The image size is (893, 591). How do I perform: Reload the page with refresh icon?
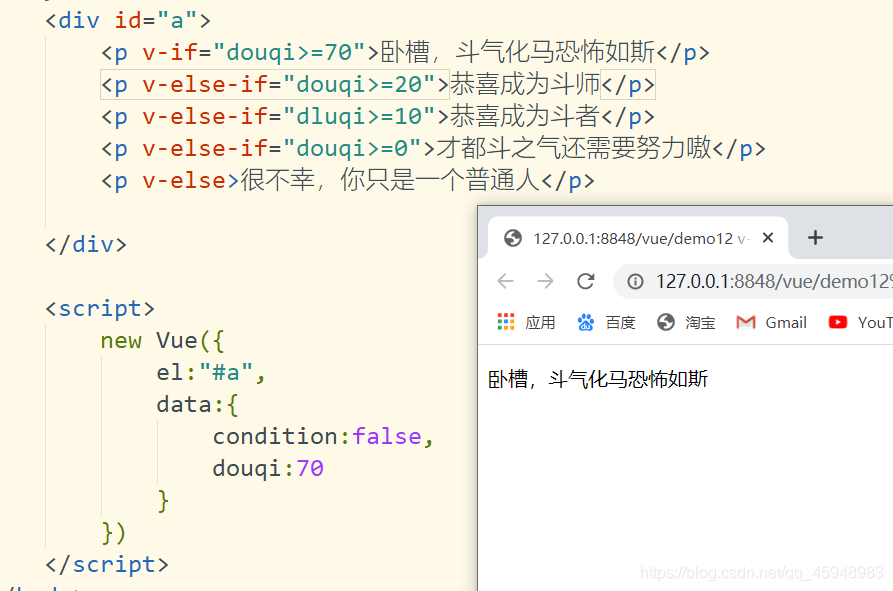pyautogui.click(x=585, y=281)
